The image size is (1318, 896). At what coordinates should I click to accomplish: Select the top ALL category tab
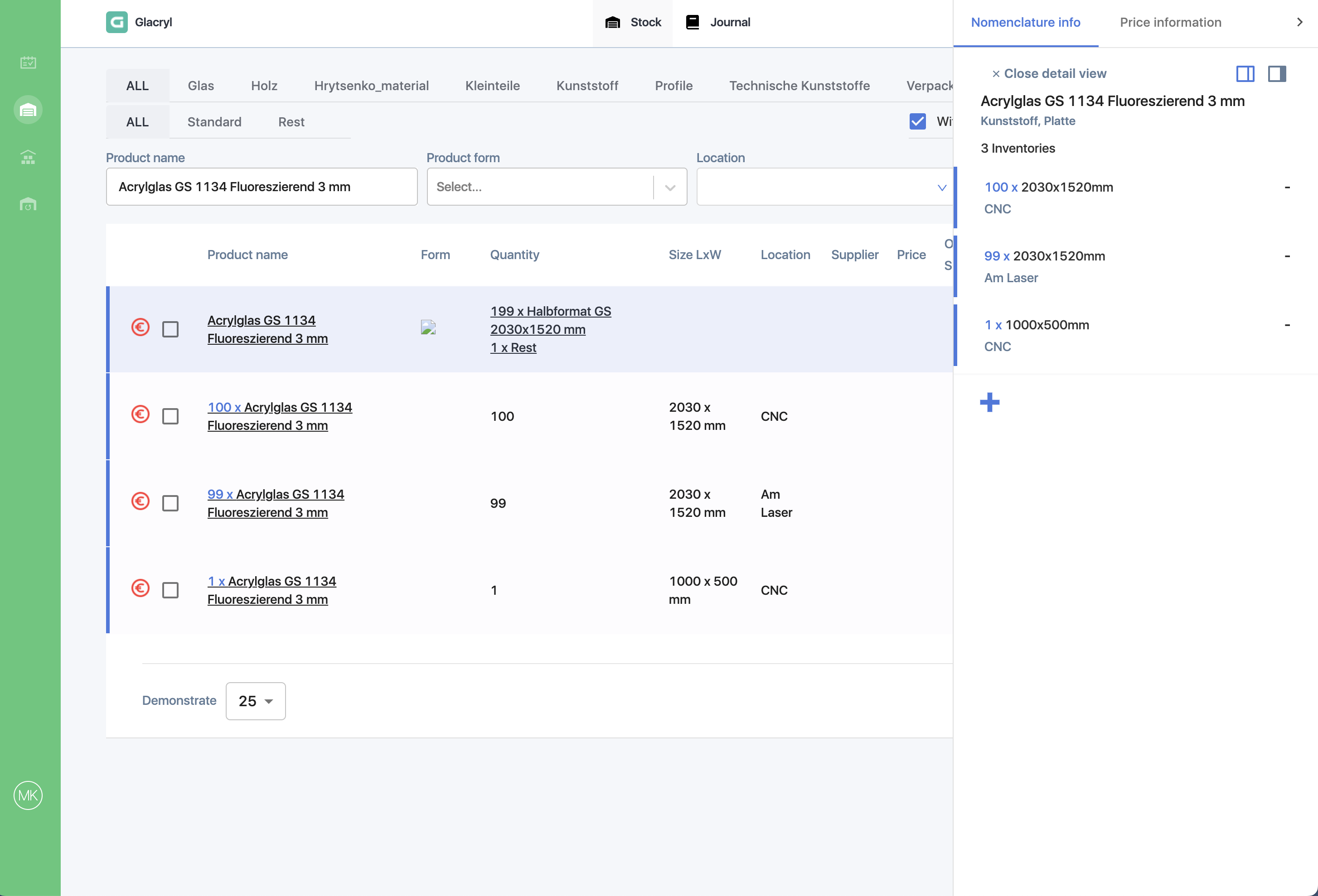point(137,86)
